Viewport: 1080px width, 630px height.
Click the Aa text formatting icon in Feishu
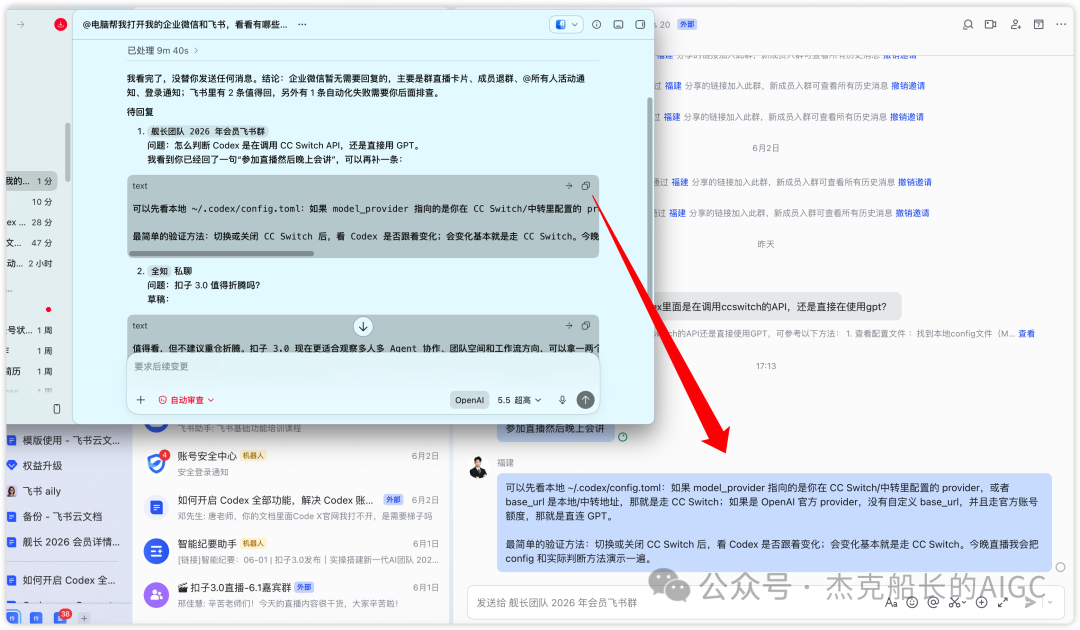(891, 602)
